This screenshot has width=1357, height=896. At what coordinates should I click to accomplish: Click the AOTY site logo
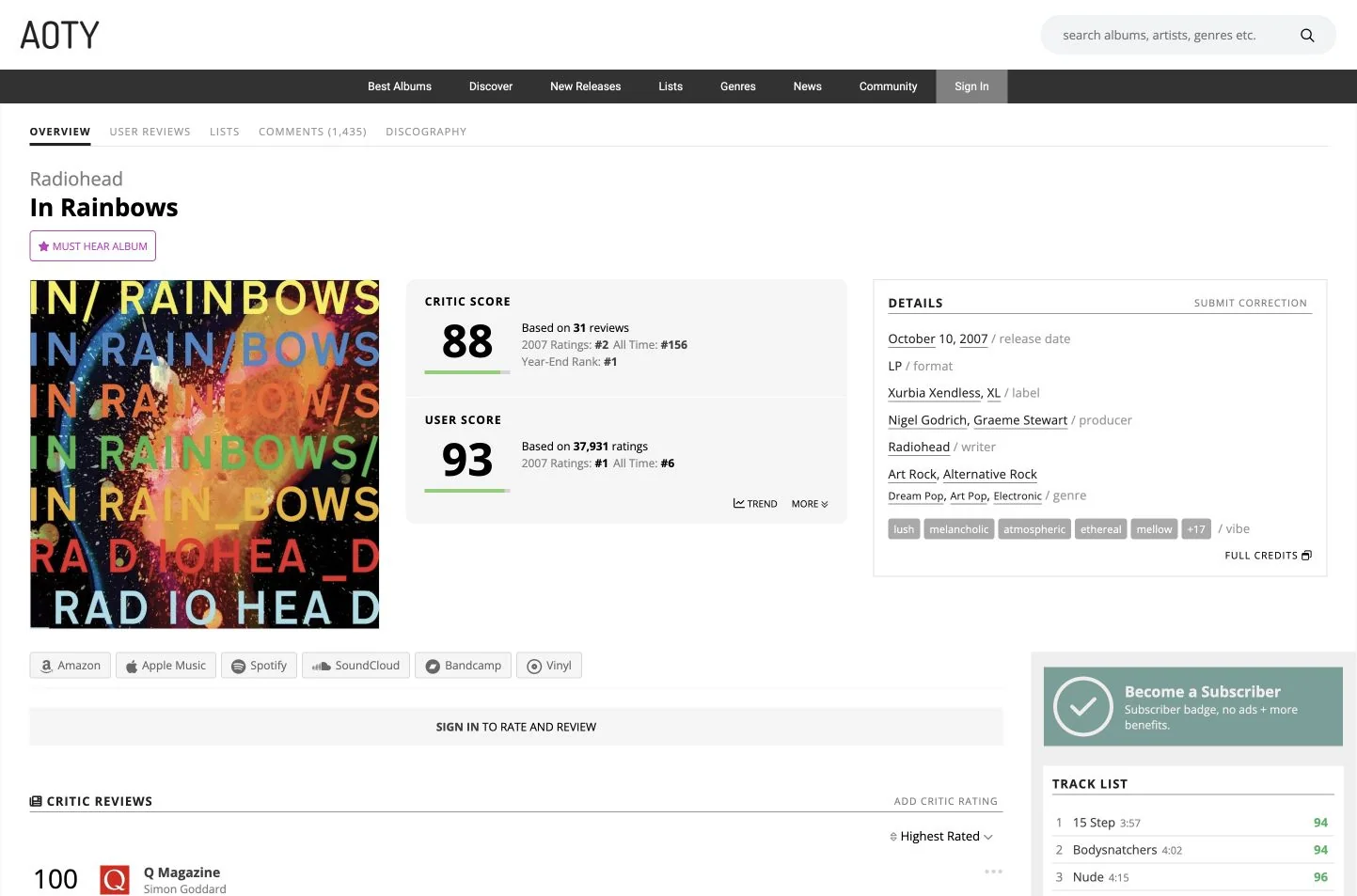pyautogui.click(x=60, y=35)
